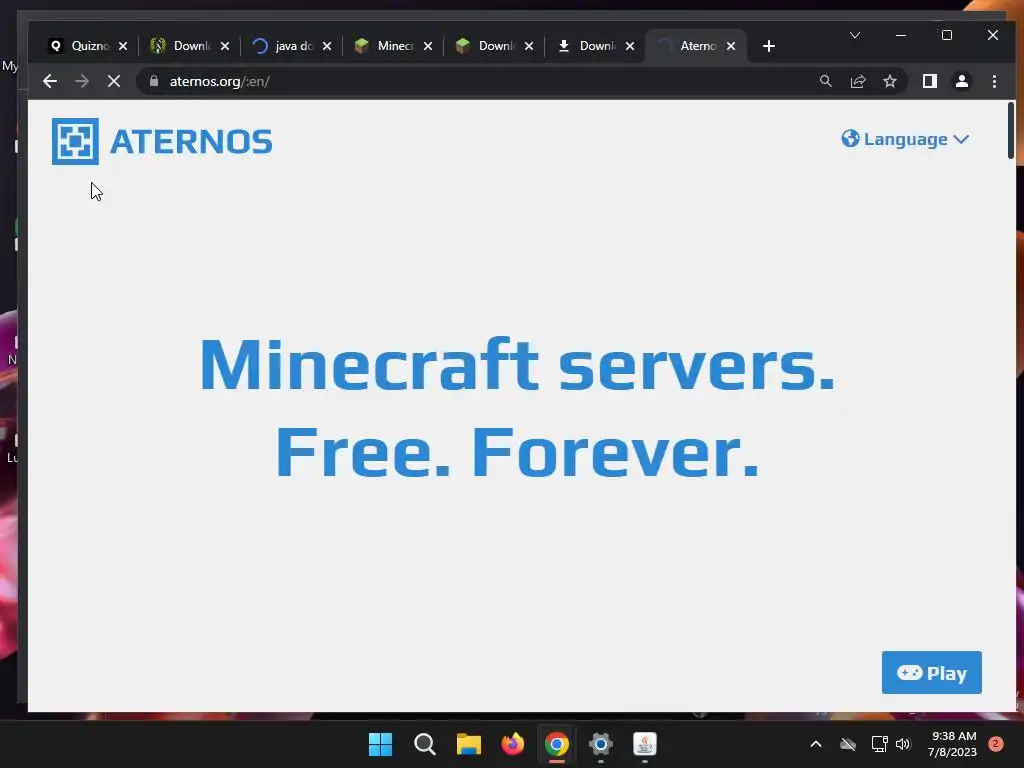Stop loading the page
This screenshot has width=1024, height=768.
click(x=114, y=81)
